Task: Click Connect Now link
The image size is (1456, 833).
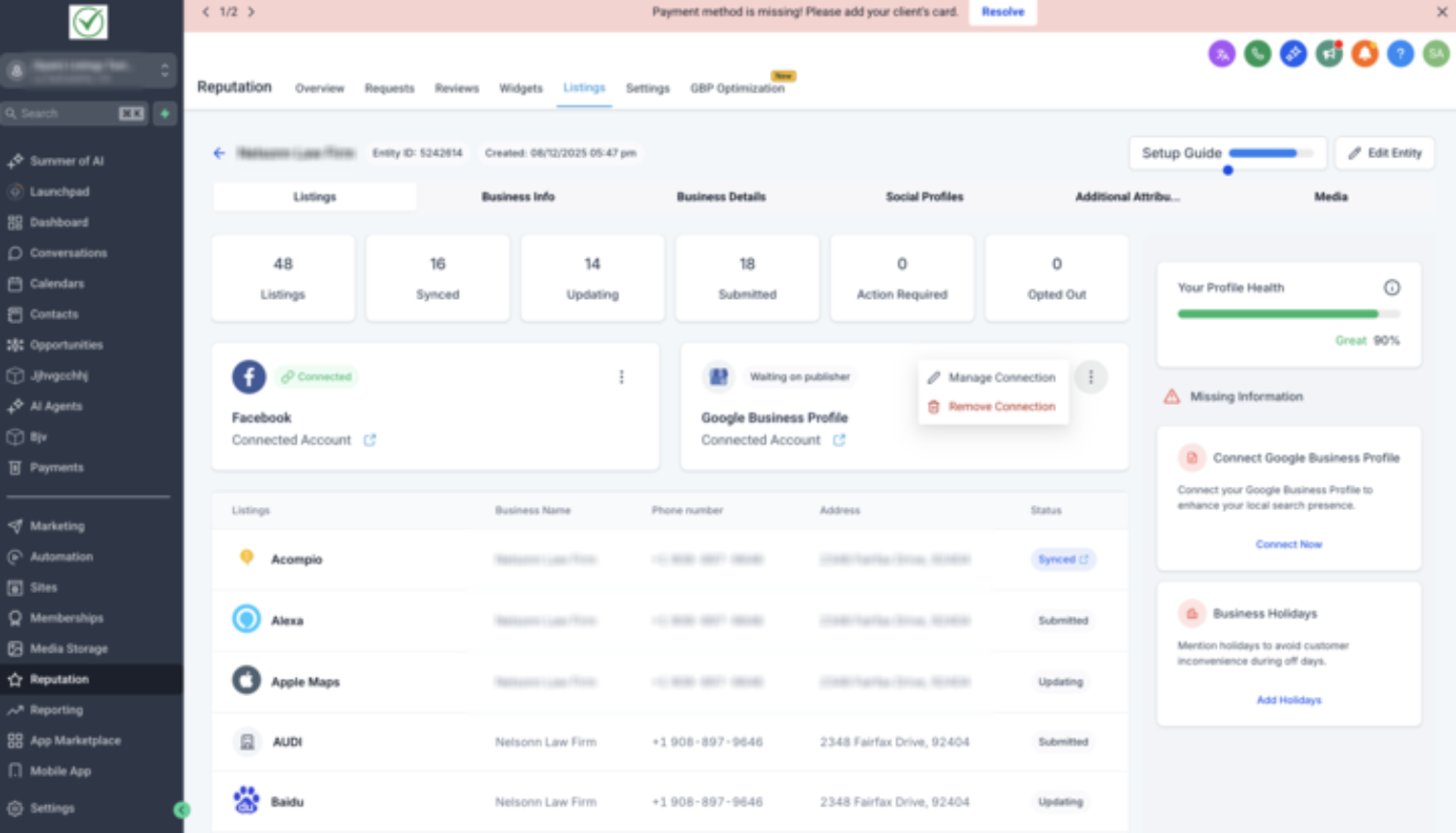Action: point(1288,545)
